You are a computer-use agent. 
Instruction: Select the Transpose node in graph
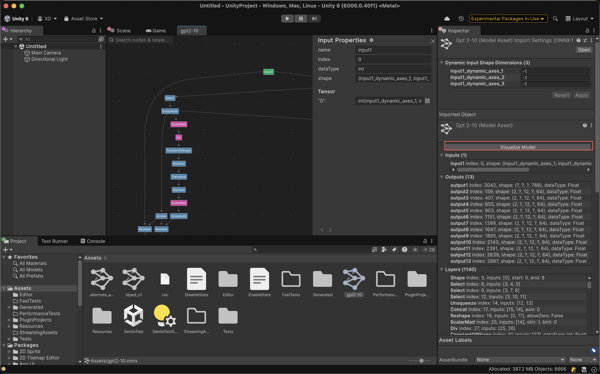pyautogui.click(x=179, y=177)
